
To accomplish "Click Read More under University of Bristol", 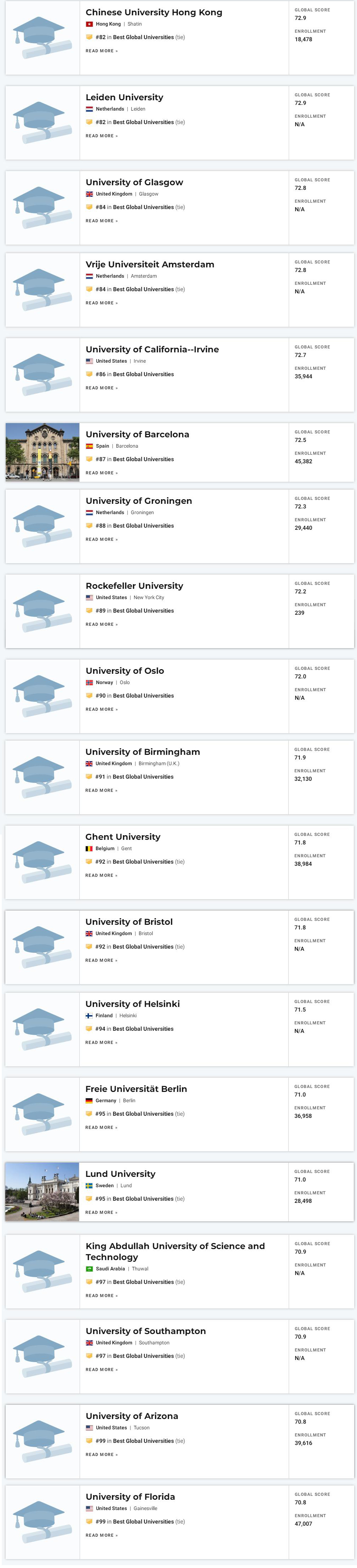I will coord(101,960).
